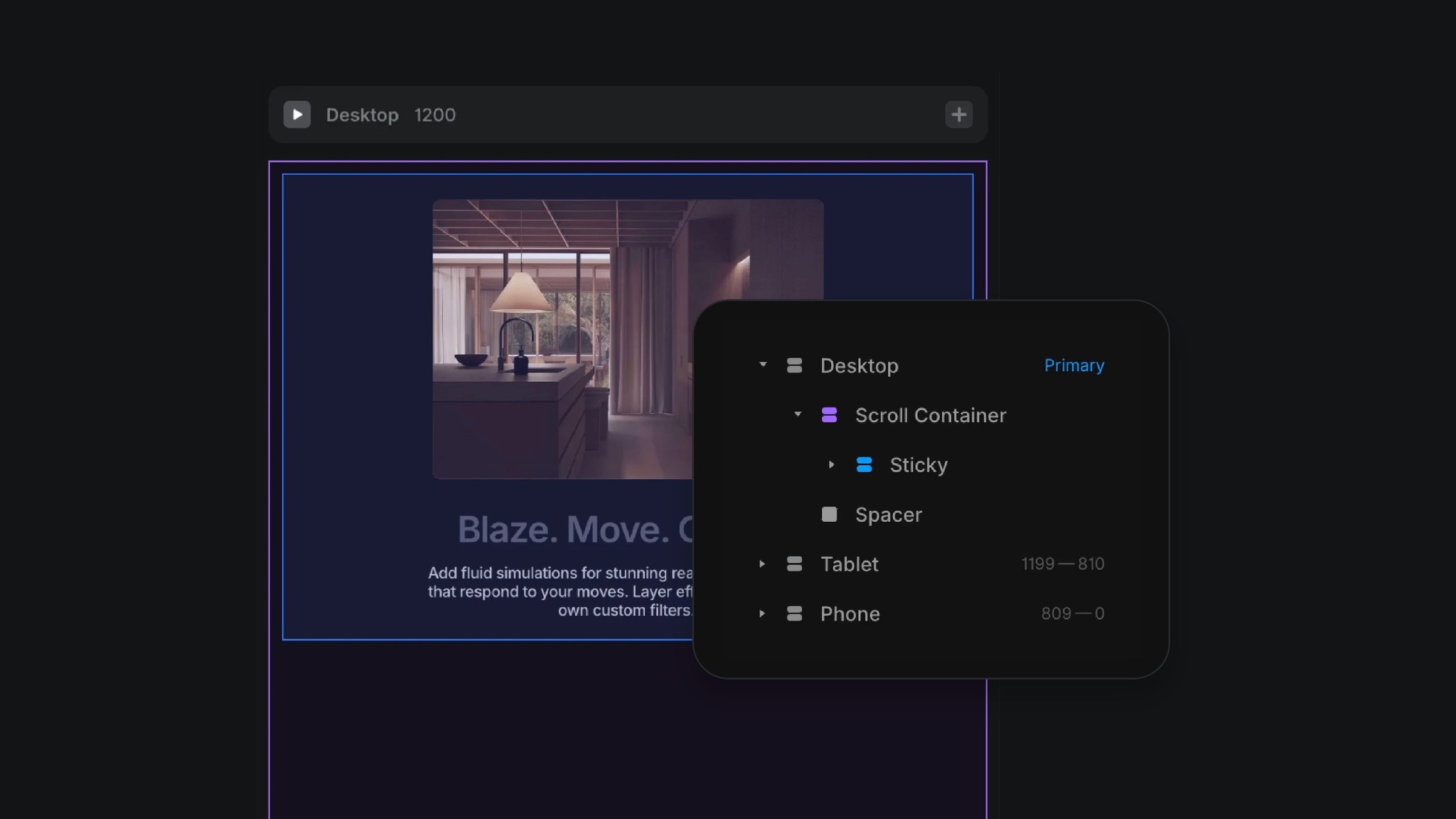Image resolution: width=1456 pixels, height=819 pixels.
Task: Click the kitchen hero image on the canvas
Action: (562, 334)
